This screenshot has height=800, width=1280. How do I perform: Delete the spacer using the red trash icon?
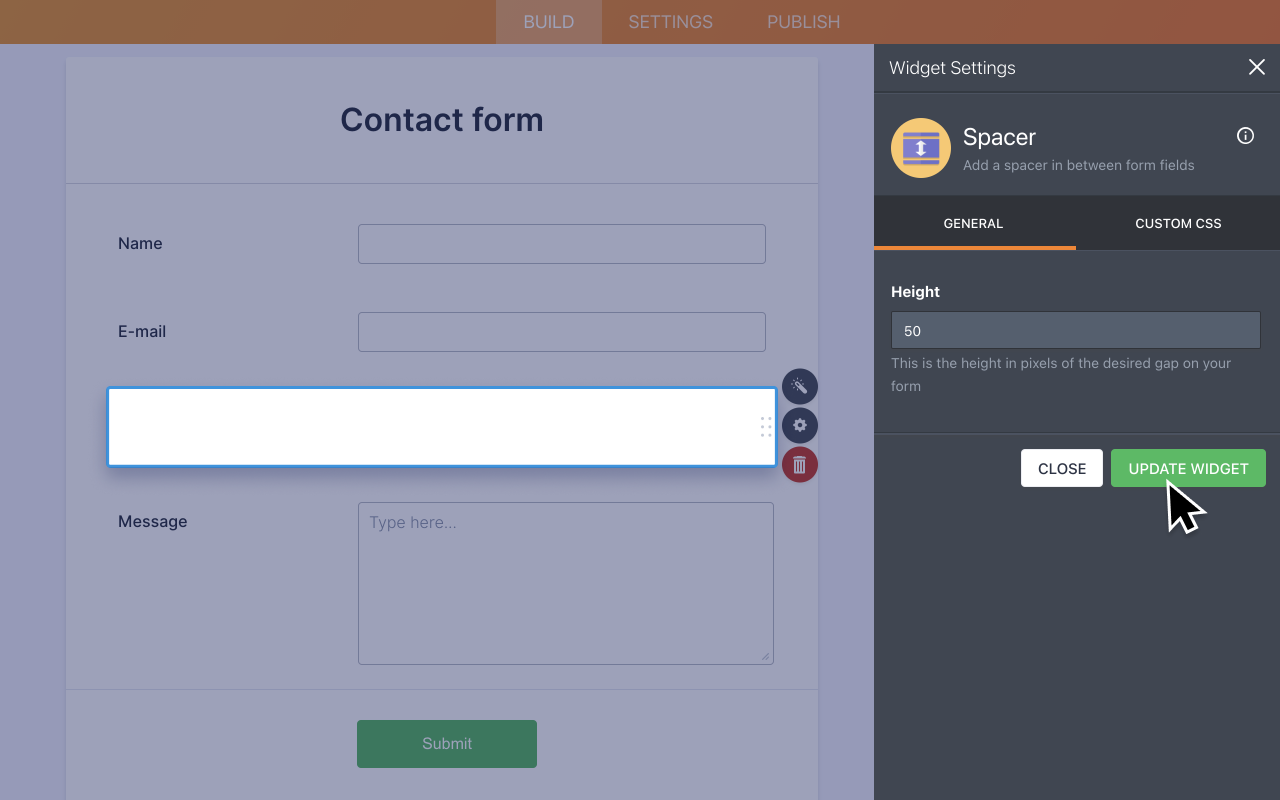[799, 464]
